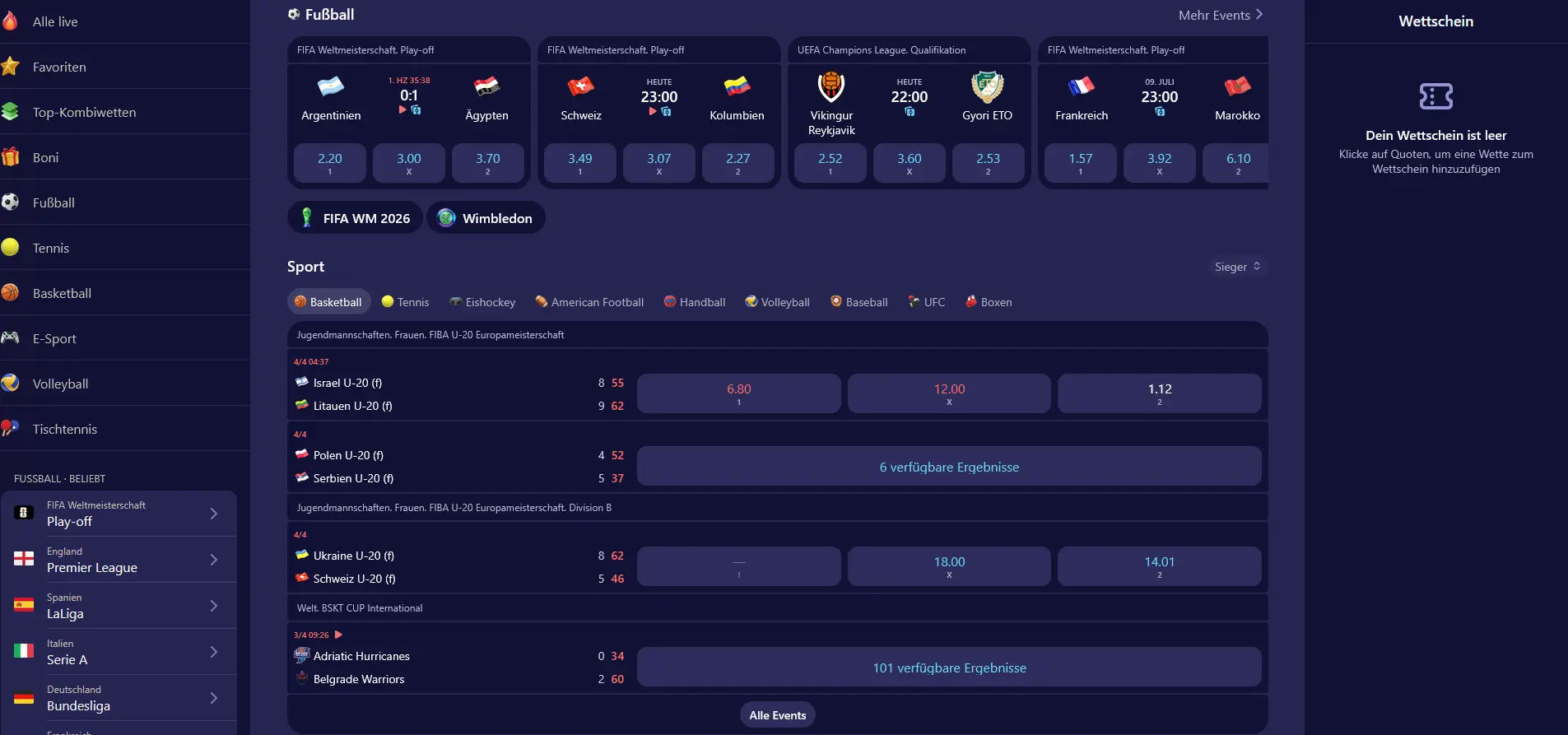Click the Ägypten flag icon

click(x=487, y=86)
